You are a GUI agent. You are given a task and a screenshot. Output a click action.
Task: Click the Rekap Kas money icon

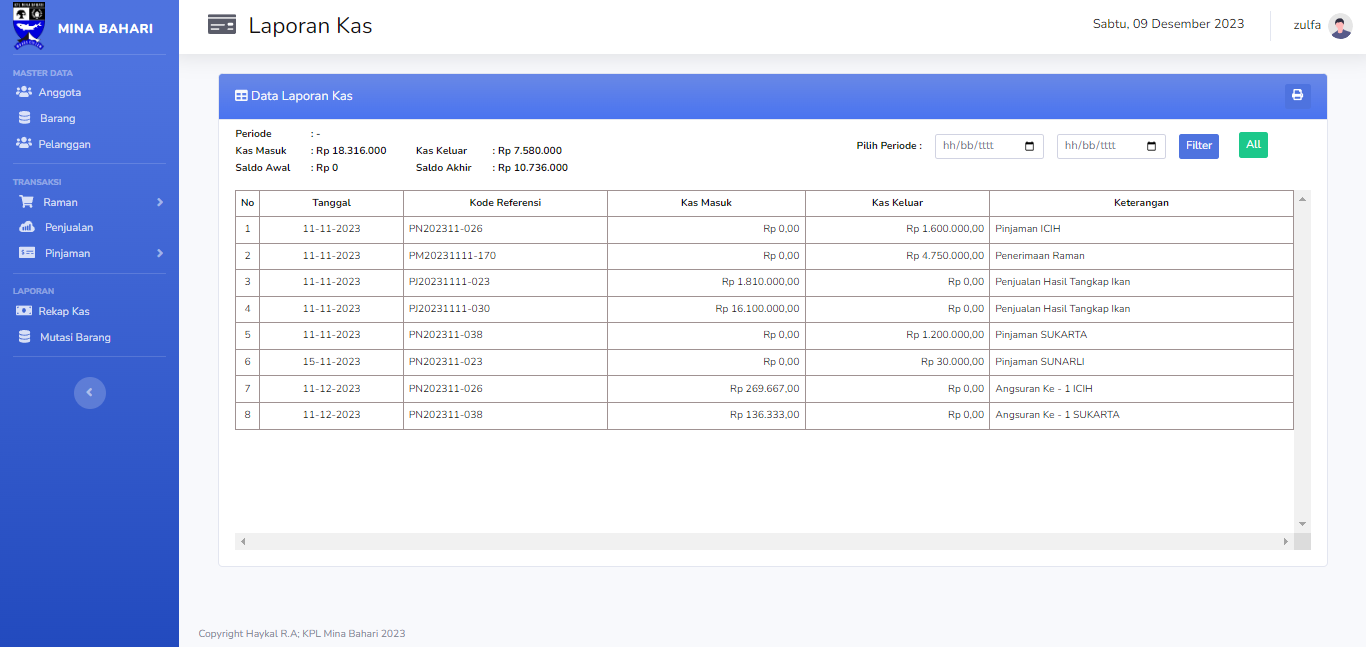click(23, 311)
